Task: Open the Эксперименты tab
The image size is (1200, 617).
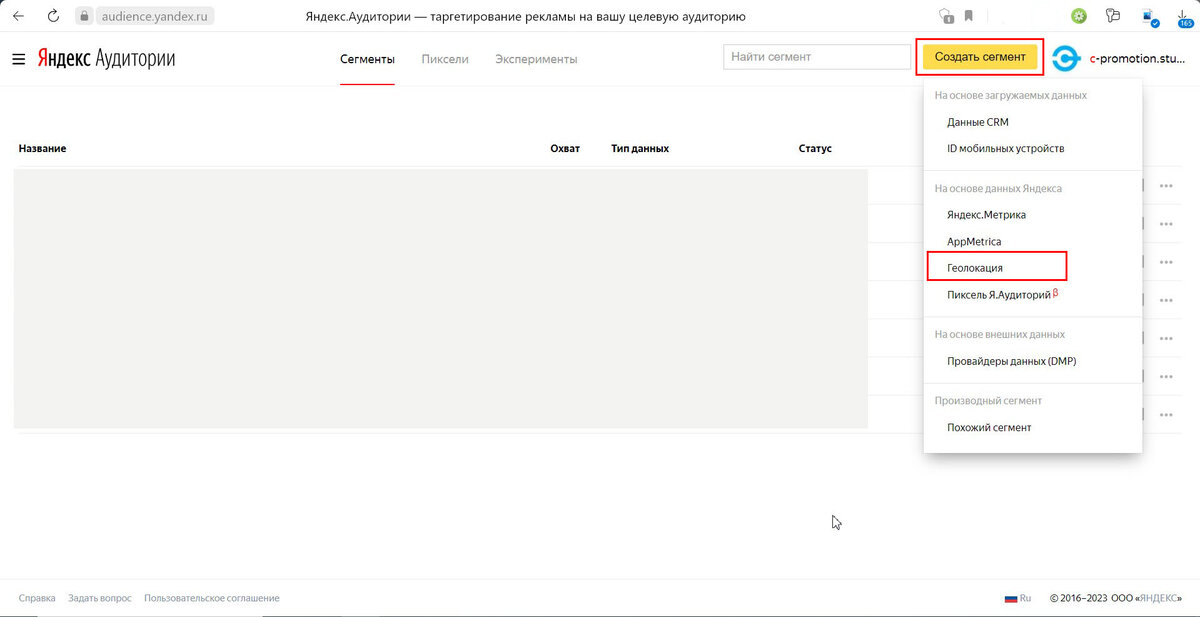Action: (536, 59)
